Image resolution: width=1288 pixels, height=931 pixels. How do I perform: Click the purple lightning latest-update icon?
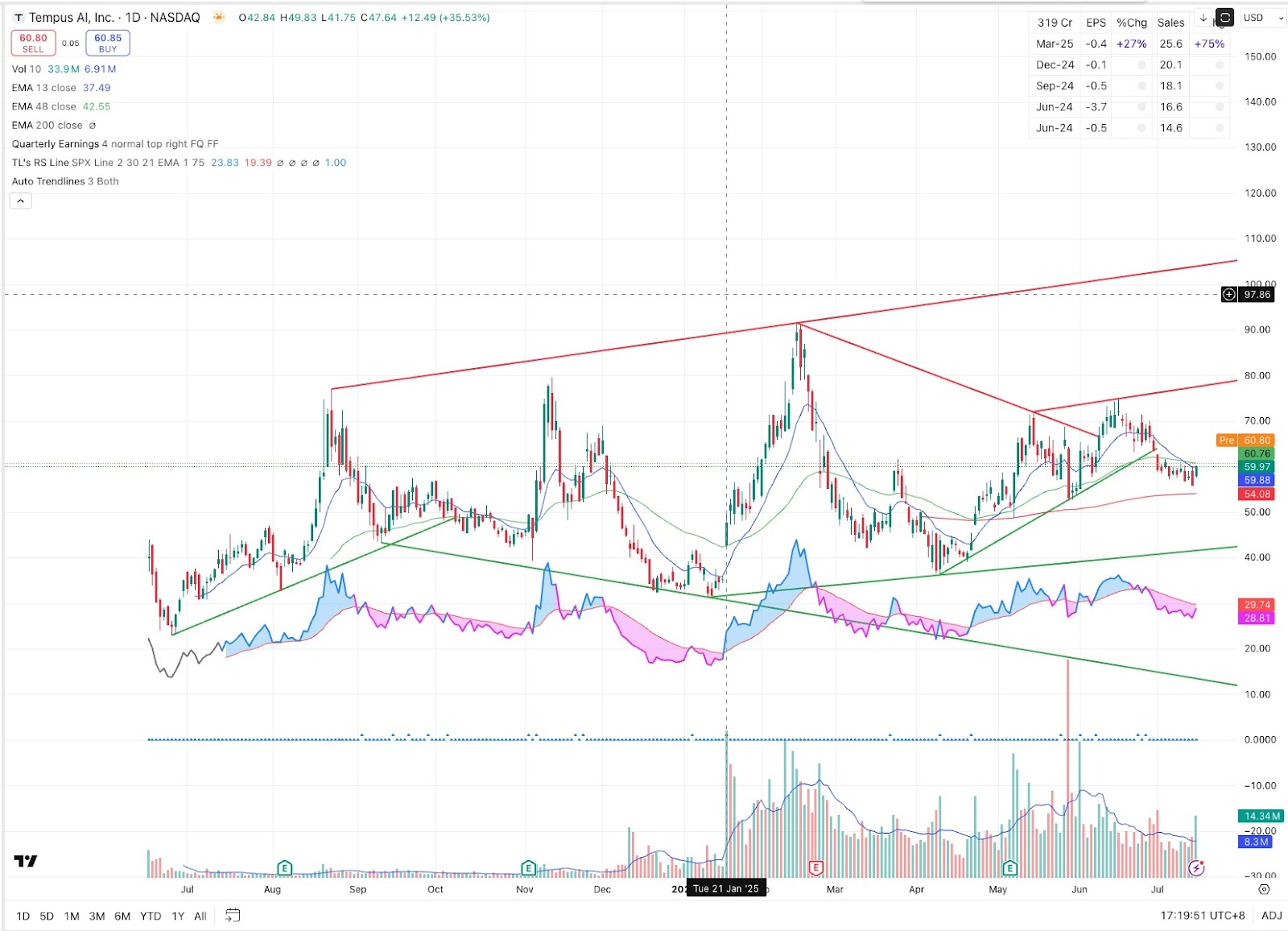[1196, 868]
